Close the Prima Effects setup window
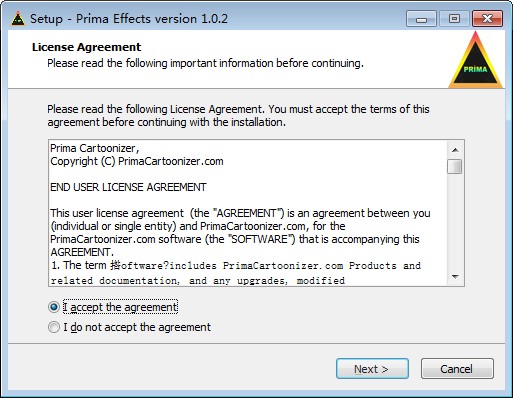513x398 pixels. pos(487,18)
